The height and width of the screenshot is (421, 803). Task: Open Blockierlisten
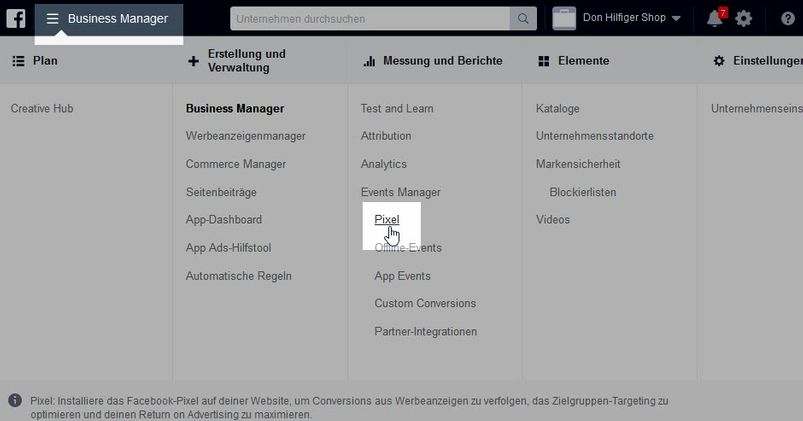tap(583, 193)
